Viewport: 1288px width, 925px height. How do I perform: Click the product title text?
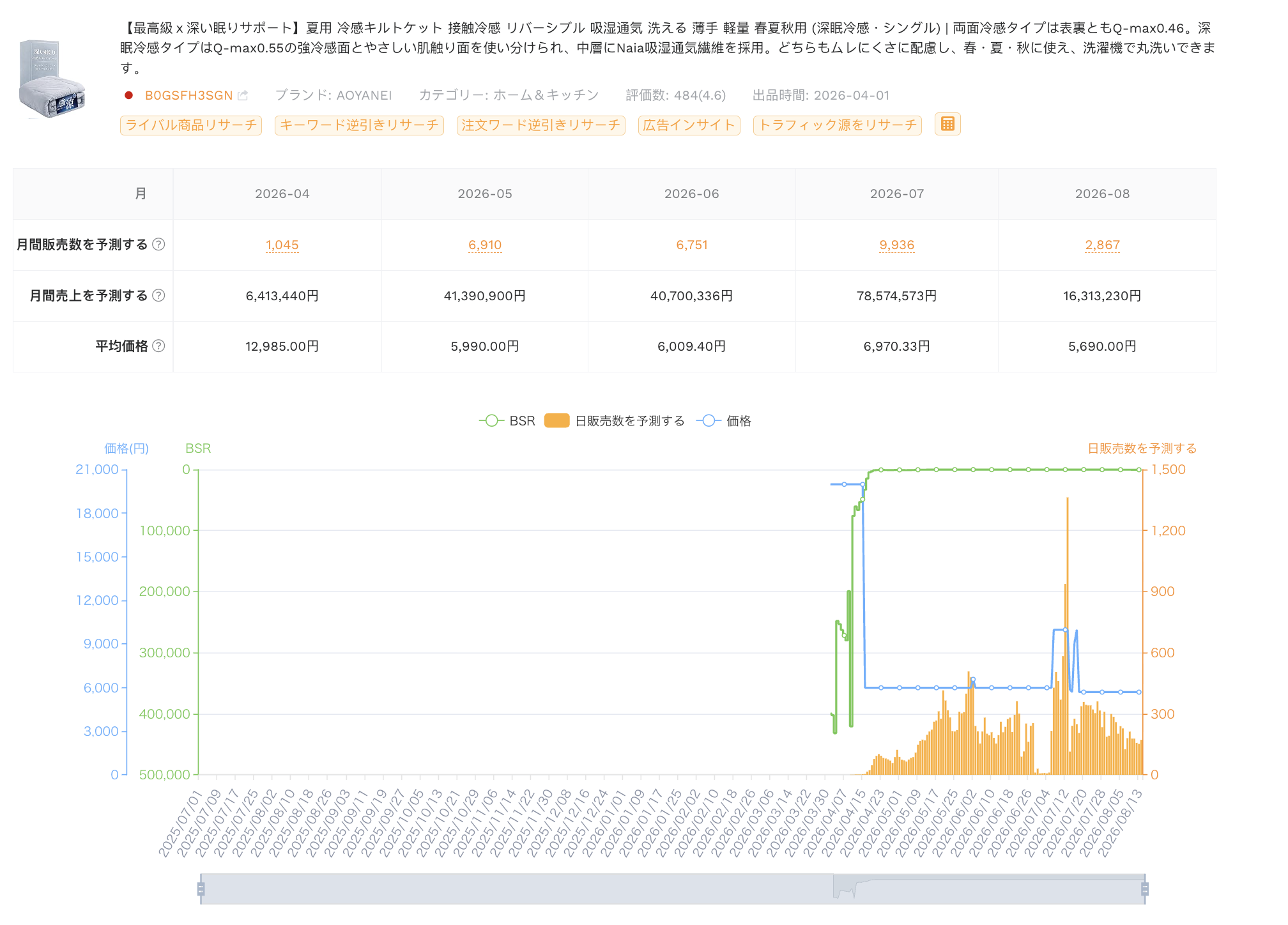click(668, 47)
